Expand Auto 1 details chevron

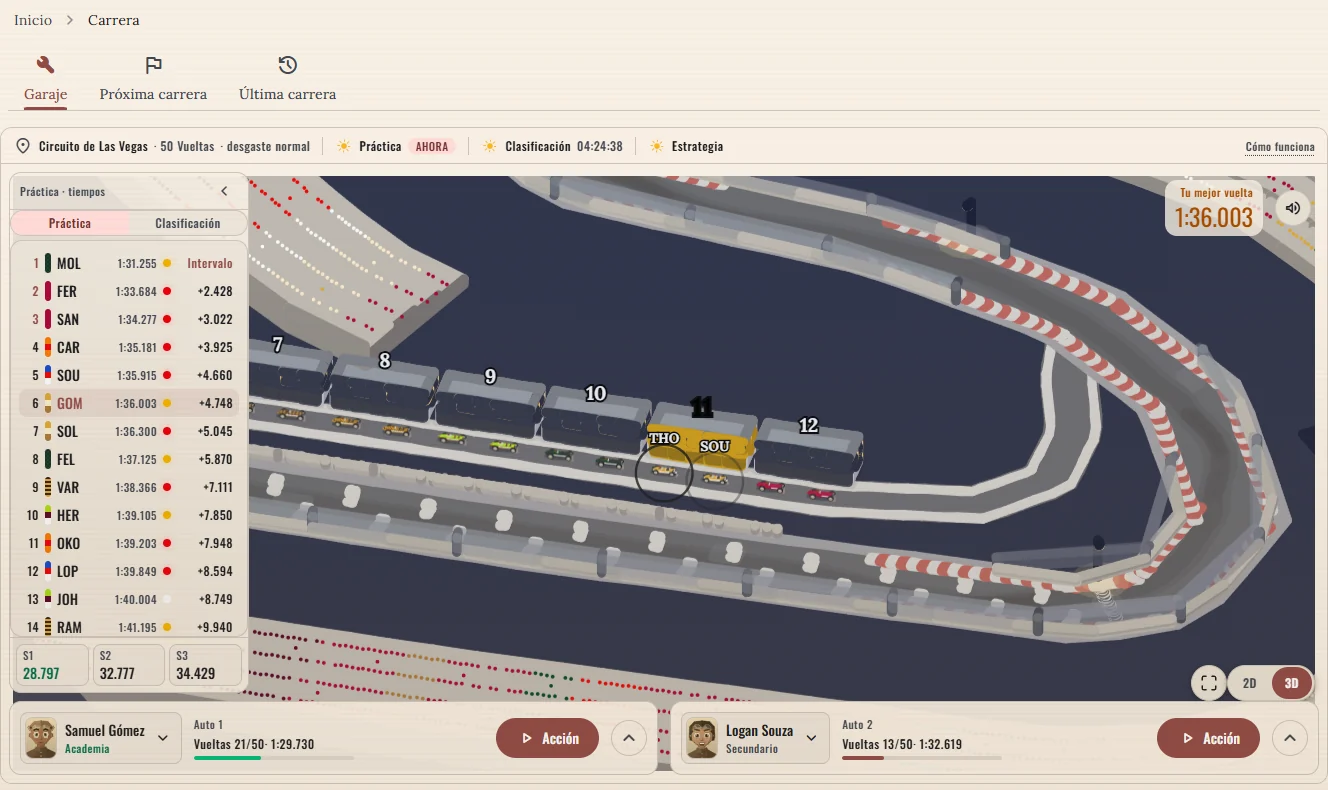coord(628,739)
